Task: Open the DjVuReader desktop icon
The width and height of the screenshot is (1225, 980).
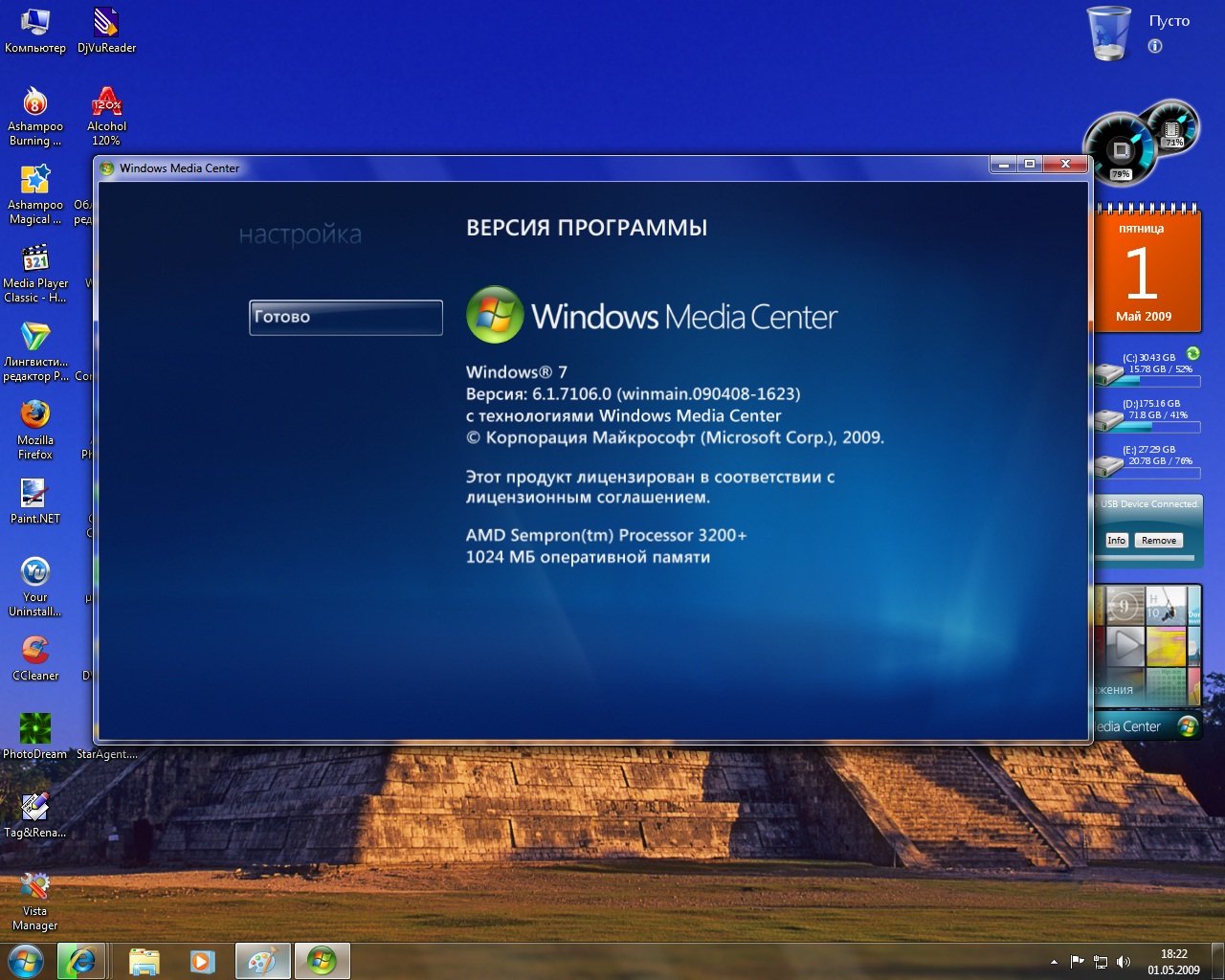Action: [x=106, y=30]
